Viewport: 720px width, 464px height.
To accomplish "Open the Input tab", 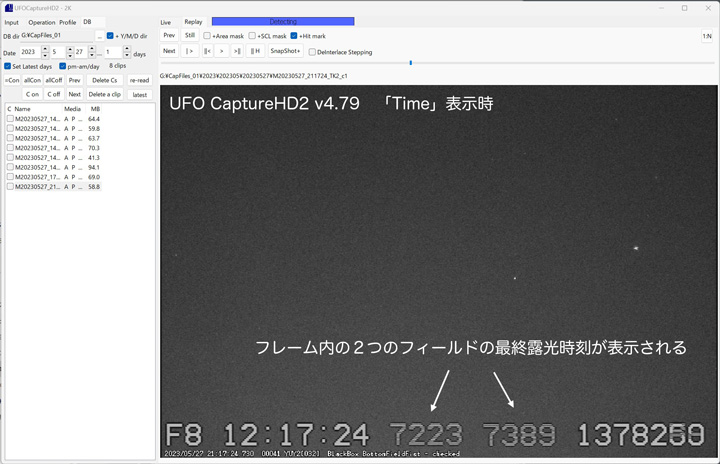I will click(11, 23).
